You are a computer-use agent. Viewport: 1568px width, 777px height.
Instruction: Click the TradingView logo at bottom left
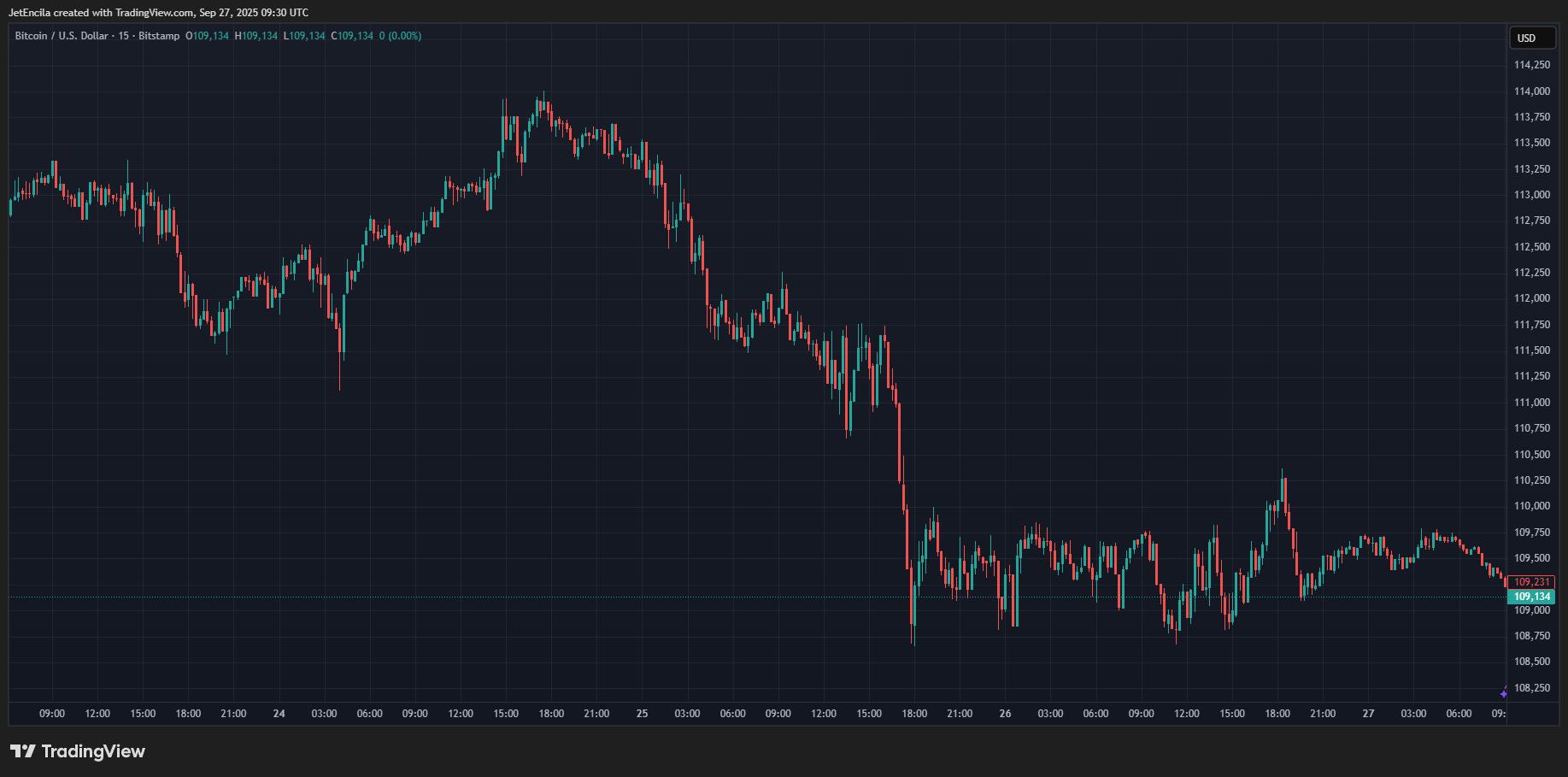pos(78,751)
